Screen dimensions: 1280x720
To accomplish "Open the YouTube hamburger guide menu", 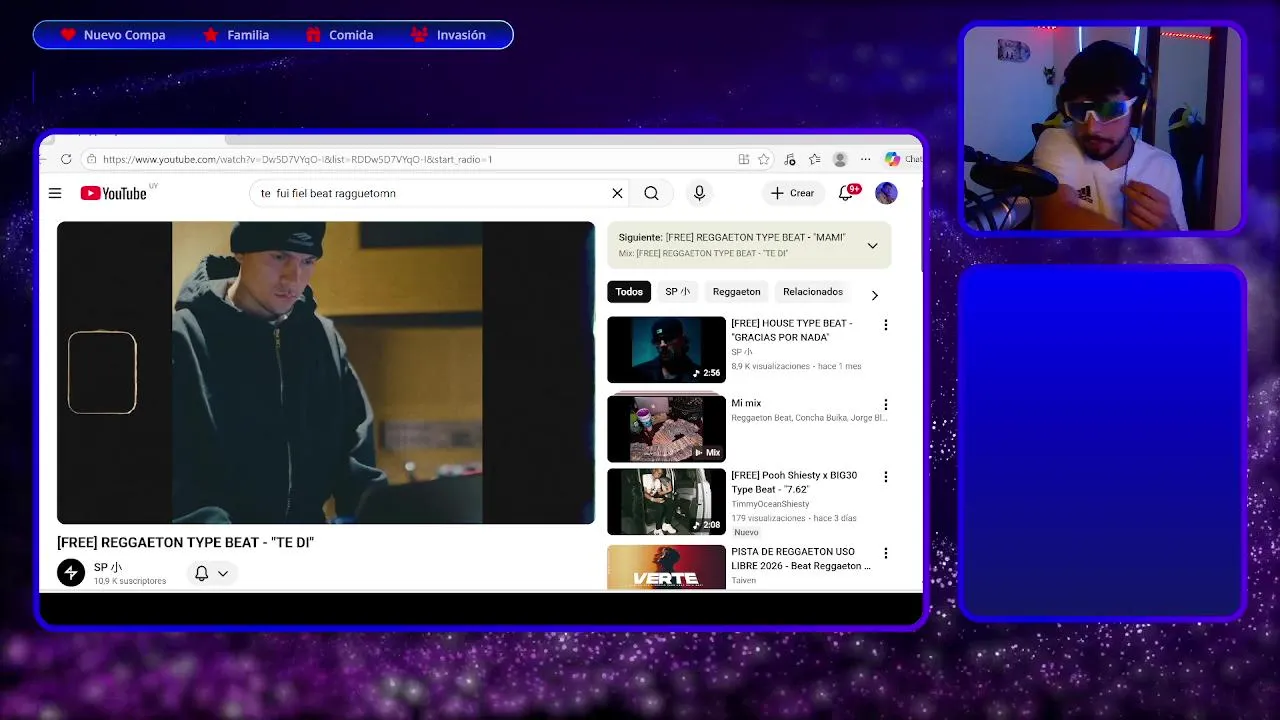I will (x=55, y=193).
